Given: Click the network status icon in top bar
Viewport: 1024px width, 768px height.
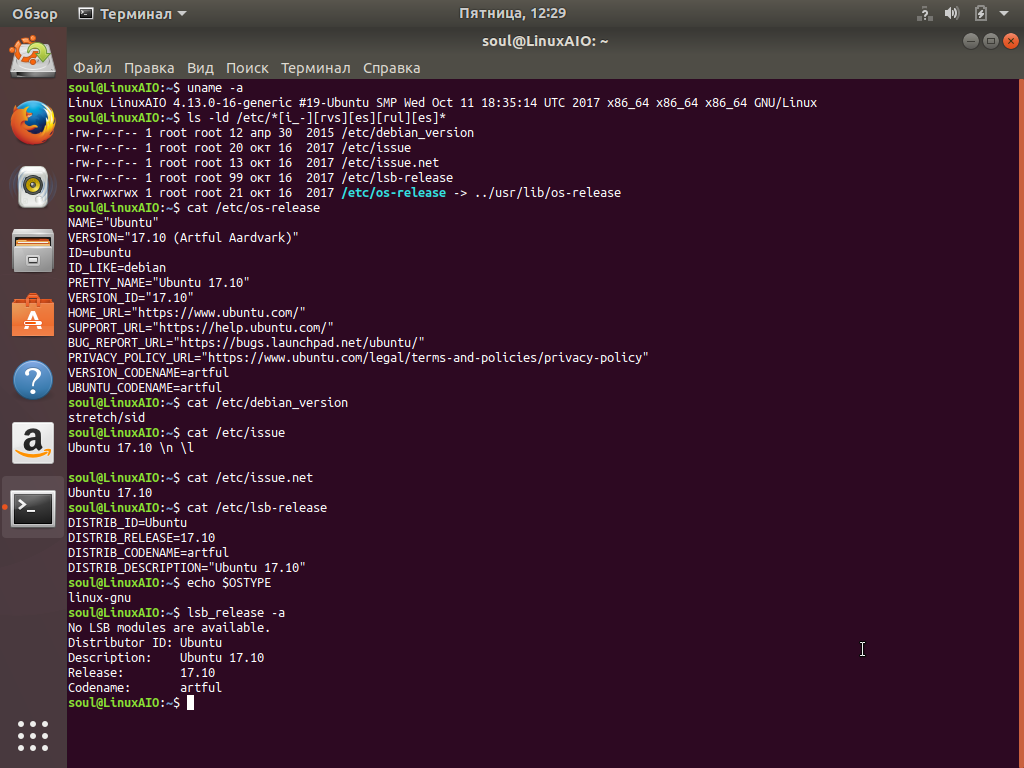Looking at the screenshot, I should click(x=924, y=13).
